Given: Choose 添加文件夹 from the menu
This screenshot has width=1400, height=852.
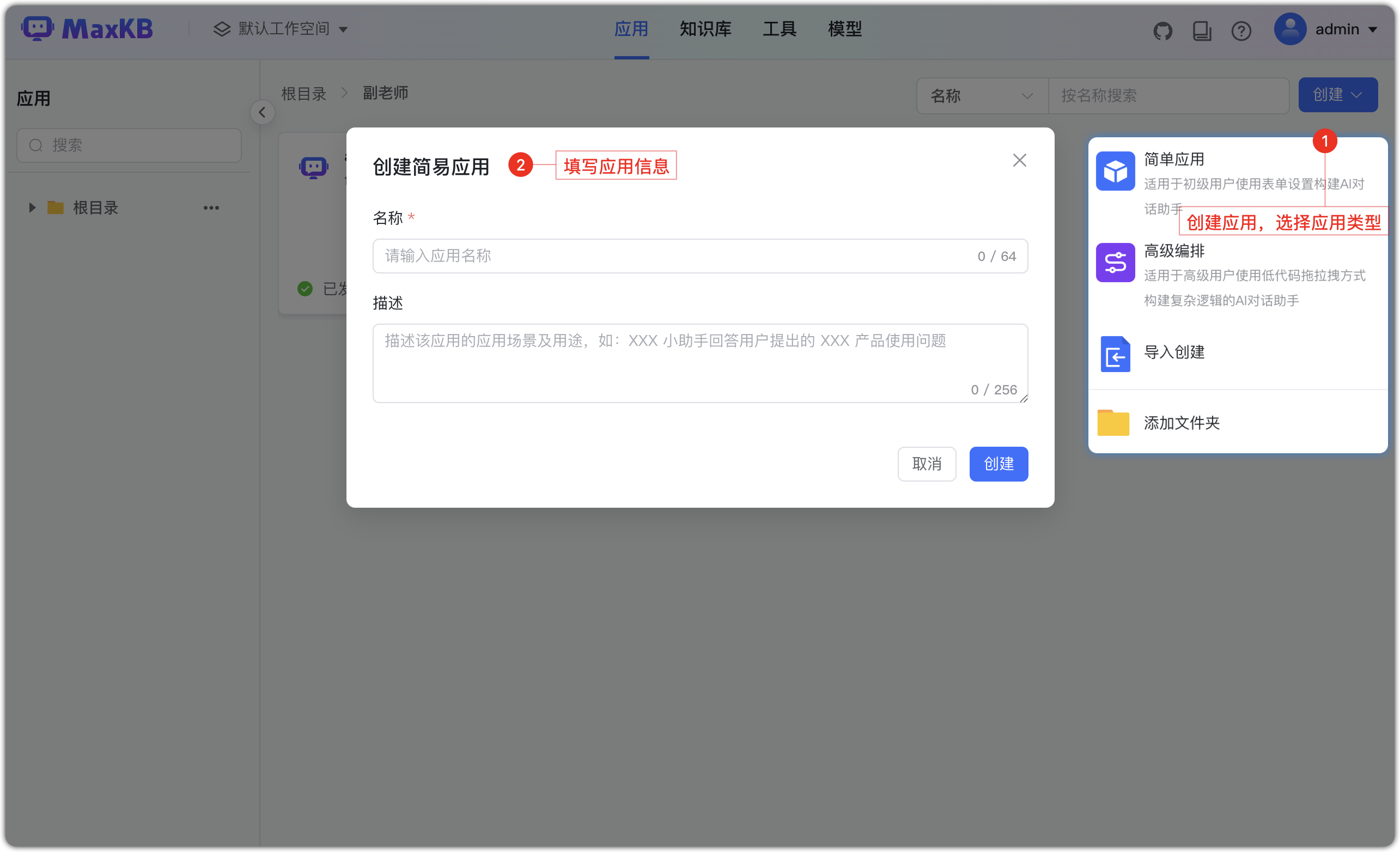Looking at the screenshot, I should [1237, 423].
